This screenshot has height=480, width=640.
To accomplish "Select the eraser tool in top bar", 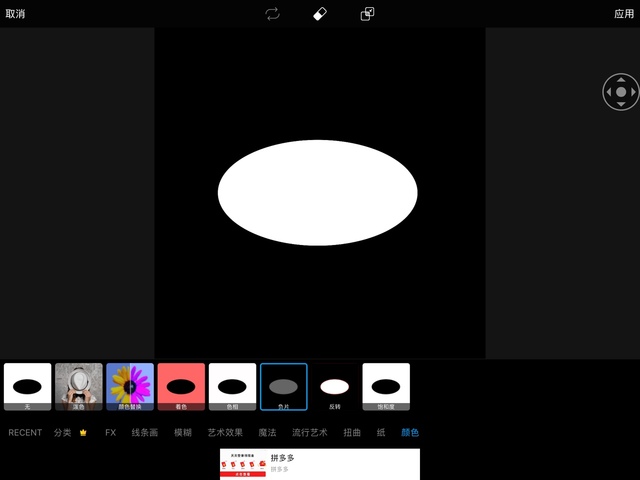I will pos(320,14).
